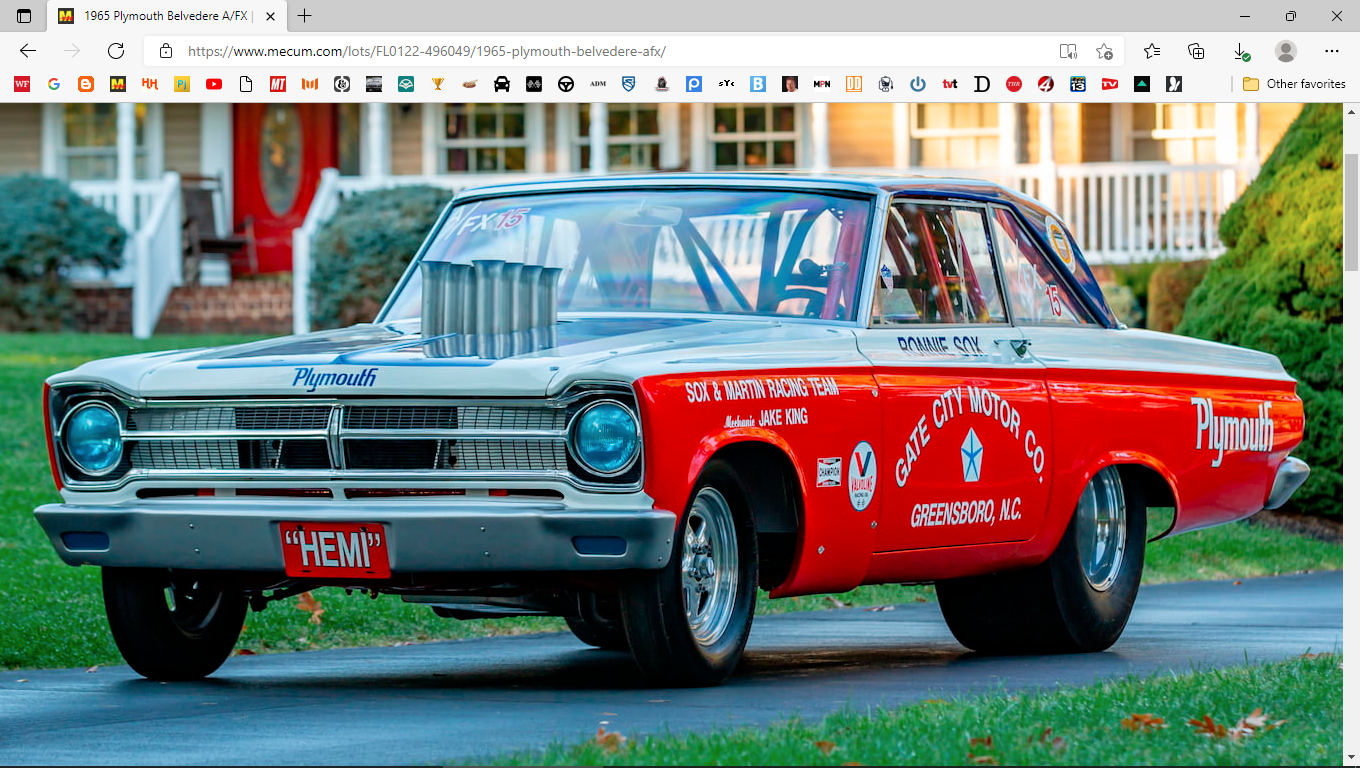Open the green triangle on black bookmark

(x=1142, y=84)
